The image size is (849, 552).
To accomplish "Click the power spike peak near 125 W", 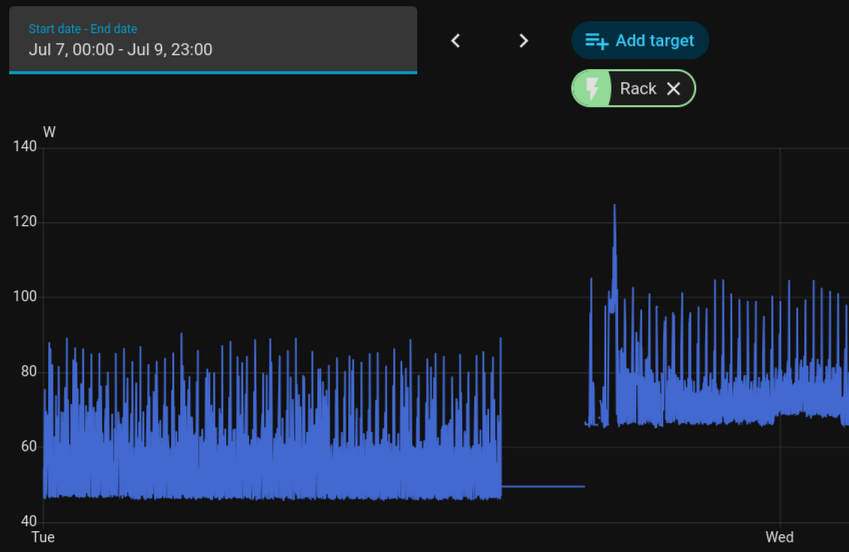I will (x=615, y=206).
